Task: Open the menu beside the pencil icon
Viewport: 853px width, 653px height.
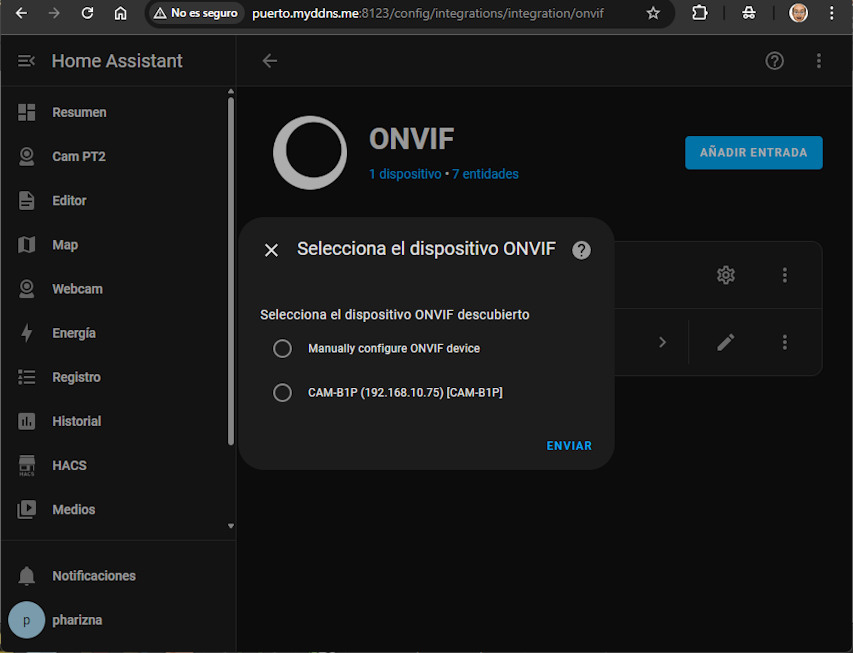Action: tap(784, 342)
